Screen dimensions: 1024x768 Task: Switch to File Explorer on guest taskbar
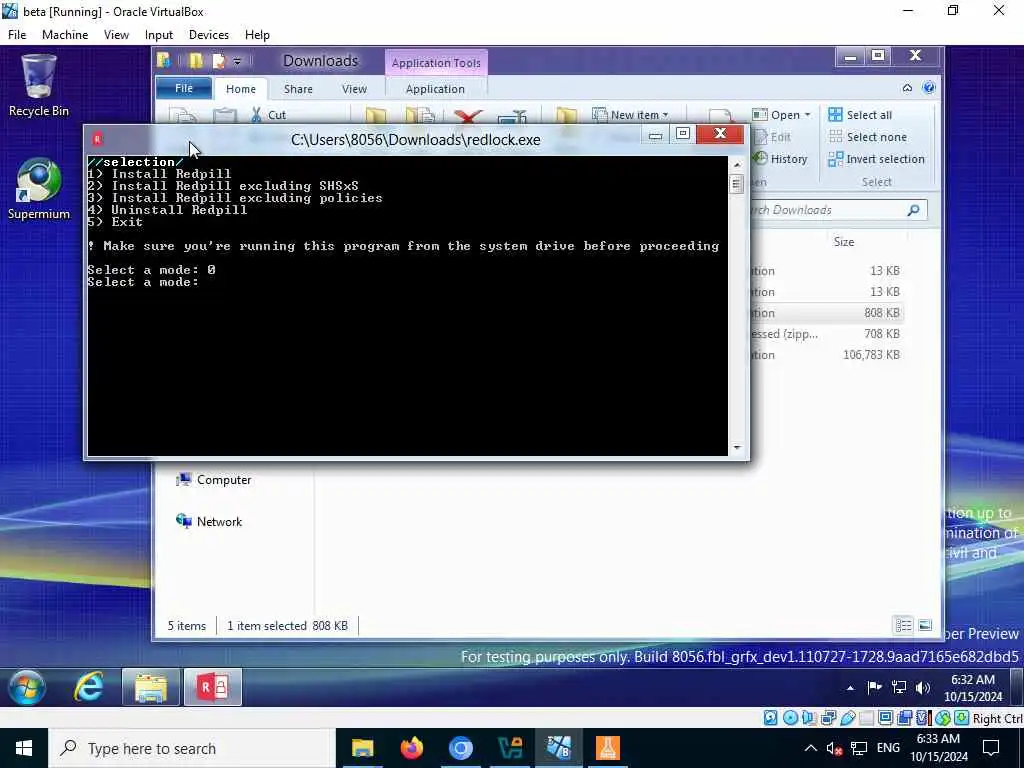coord(151,687)
